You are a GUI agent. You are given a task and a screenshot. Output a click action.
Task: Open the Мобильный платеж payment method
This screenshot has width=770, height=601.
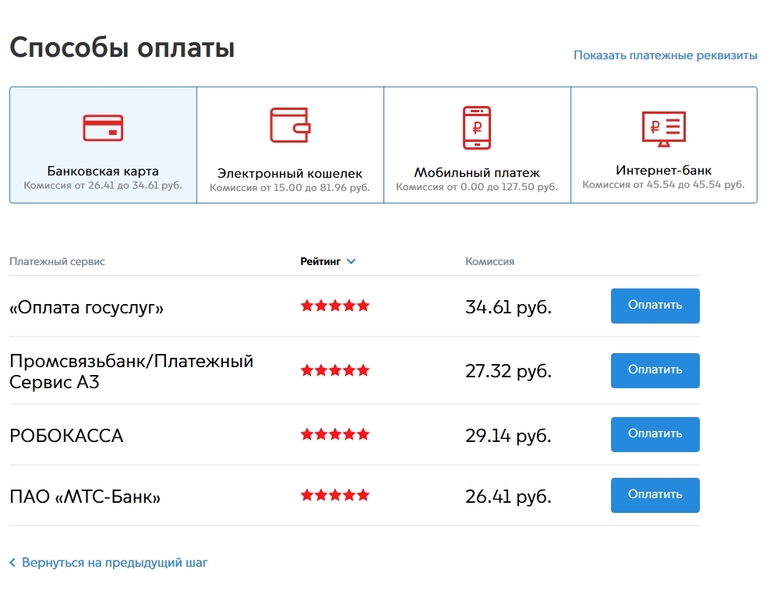(x=477, y=173)
